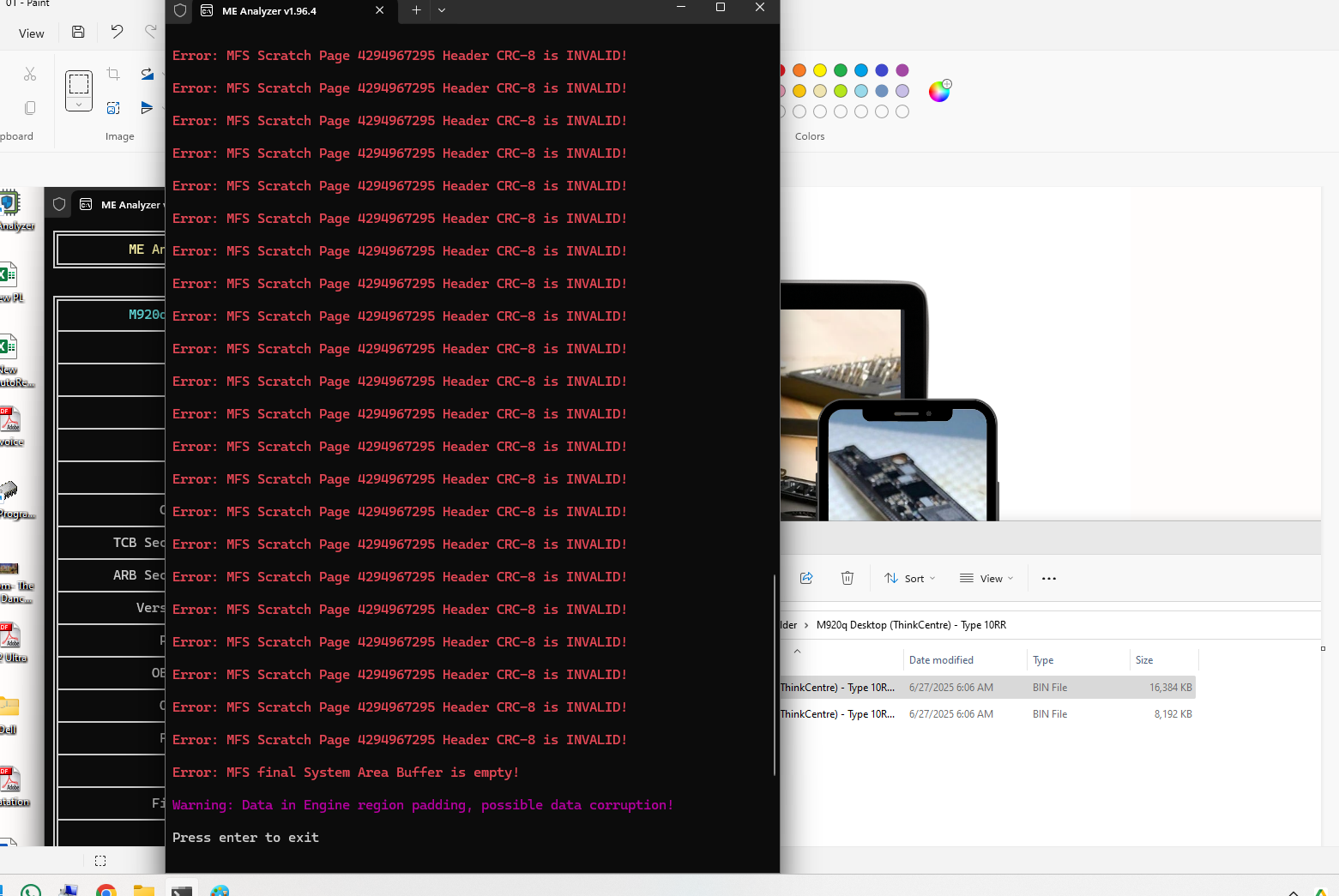
Task: Click the Save icon in Paint
Action: point(78,33)
